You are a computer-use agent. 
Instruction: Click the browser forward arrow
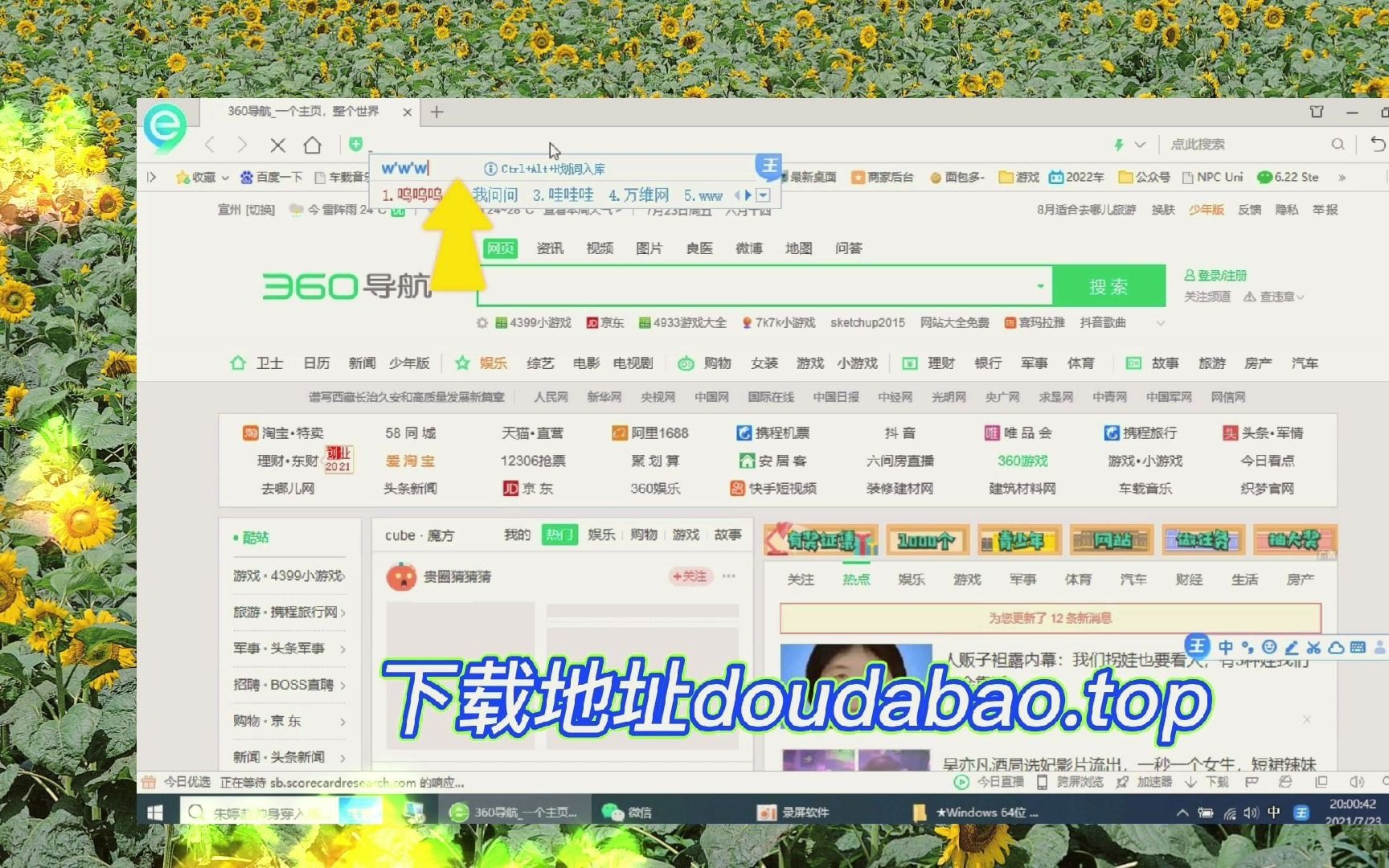(243, 145)
